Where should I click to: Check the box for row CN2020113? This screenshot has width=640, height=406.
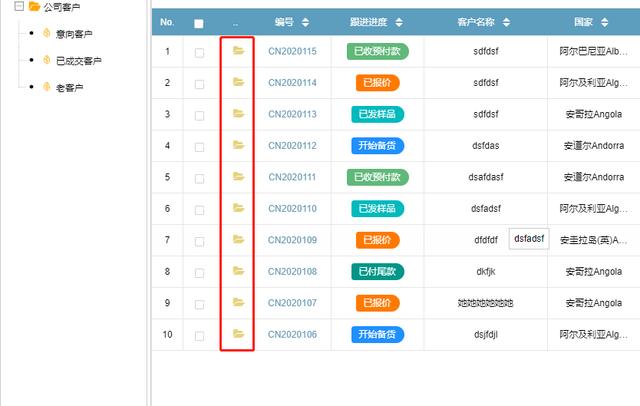pyautogui.click(x=199, y=115)
